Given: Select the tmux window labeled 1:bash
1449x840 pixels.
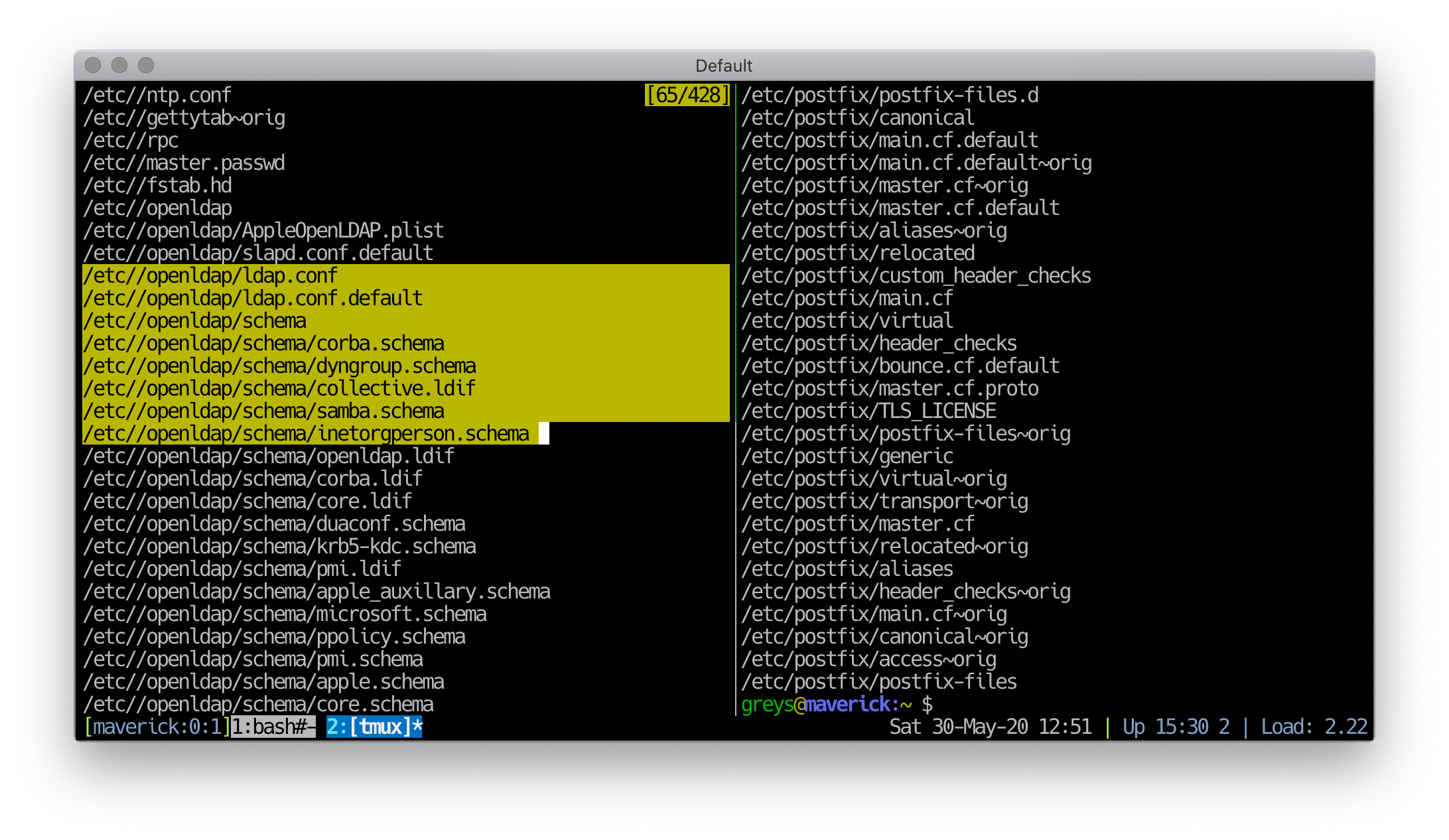Looking at the screenshot, I should 273,727.
